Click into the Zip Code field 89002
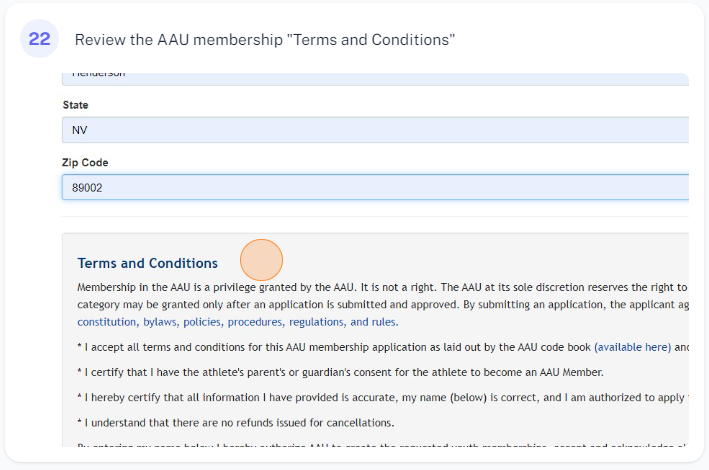This screenshot has height=470, width=709. tap(375, 187)
